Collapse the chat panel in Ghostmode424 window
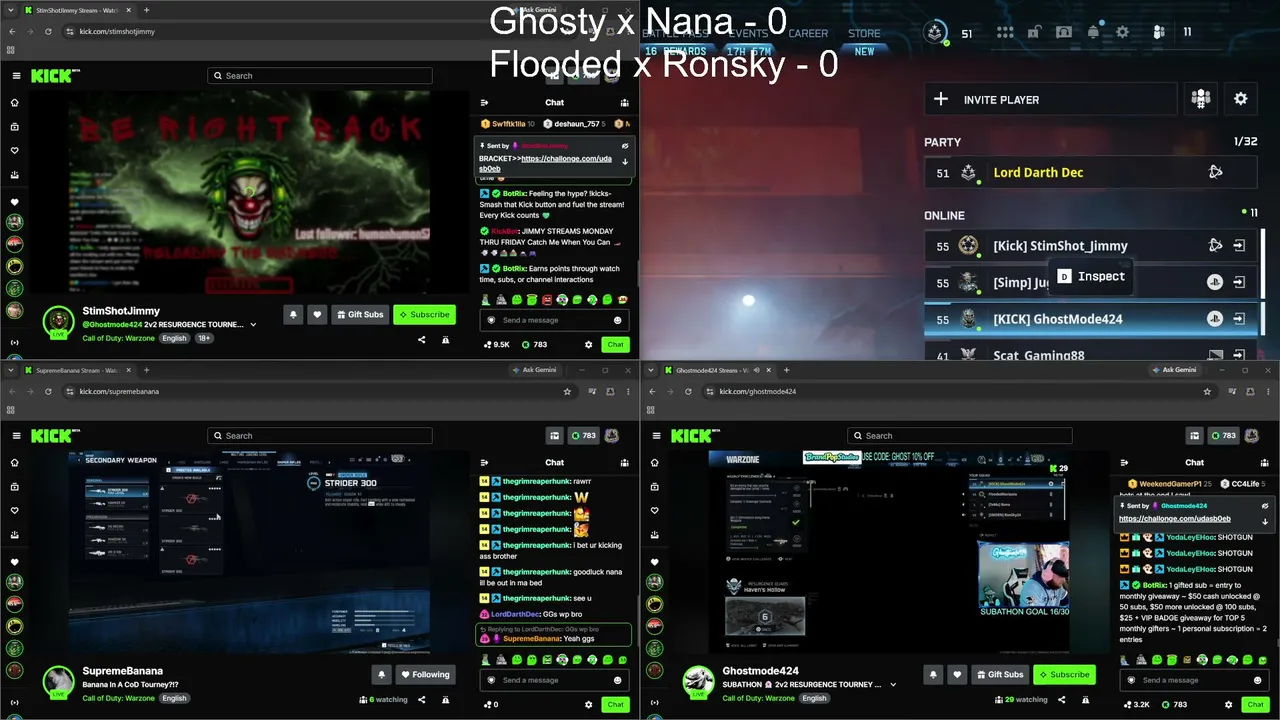 tap(1124, 462)
